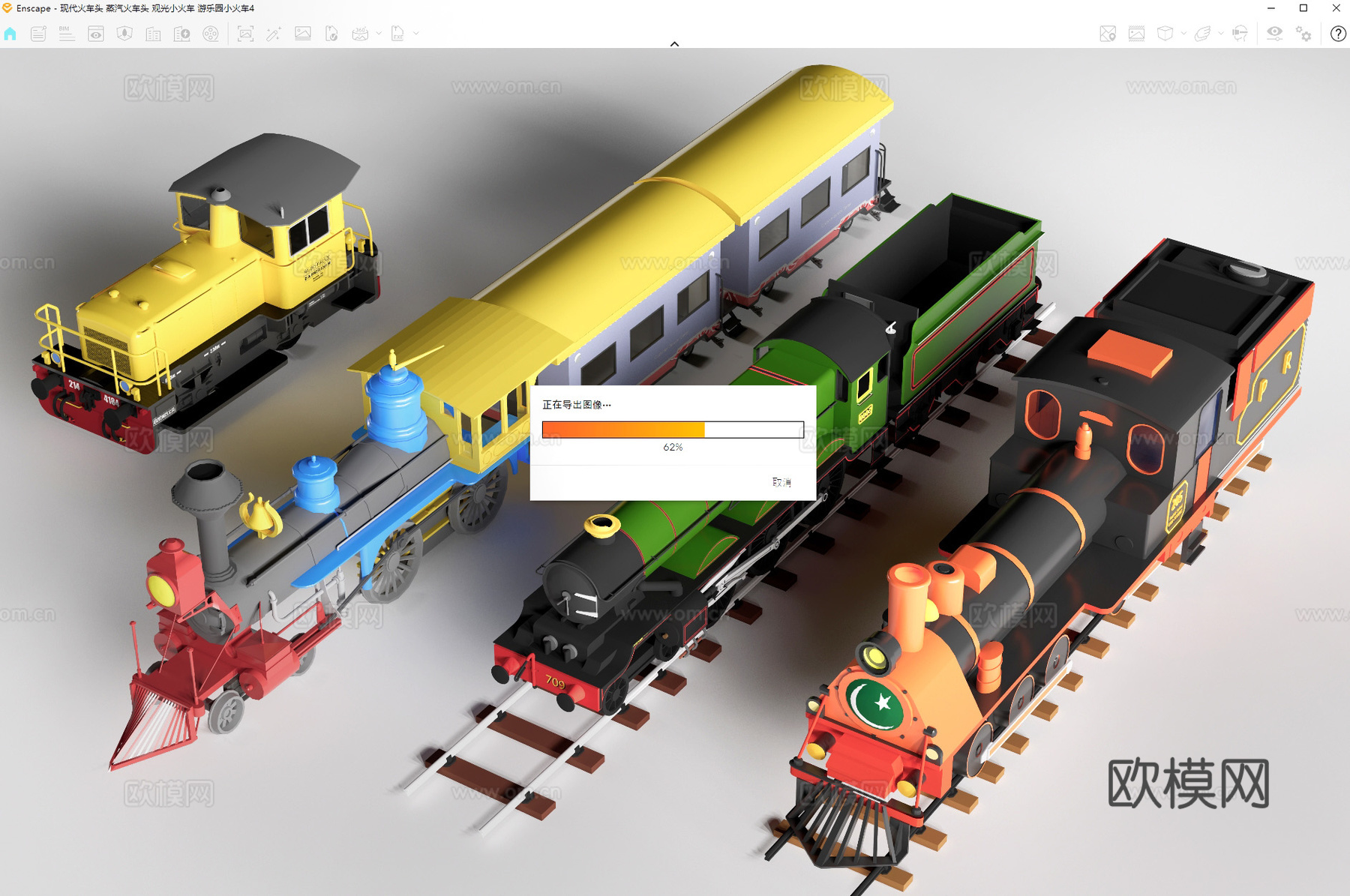This screenshot has width=1350, height=896.
Task: Click the wing fly mode icon
Action: click(1202, 34)
